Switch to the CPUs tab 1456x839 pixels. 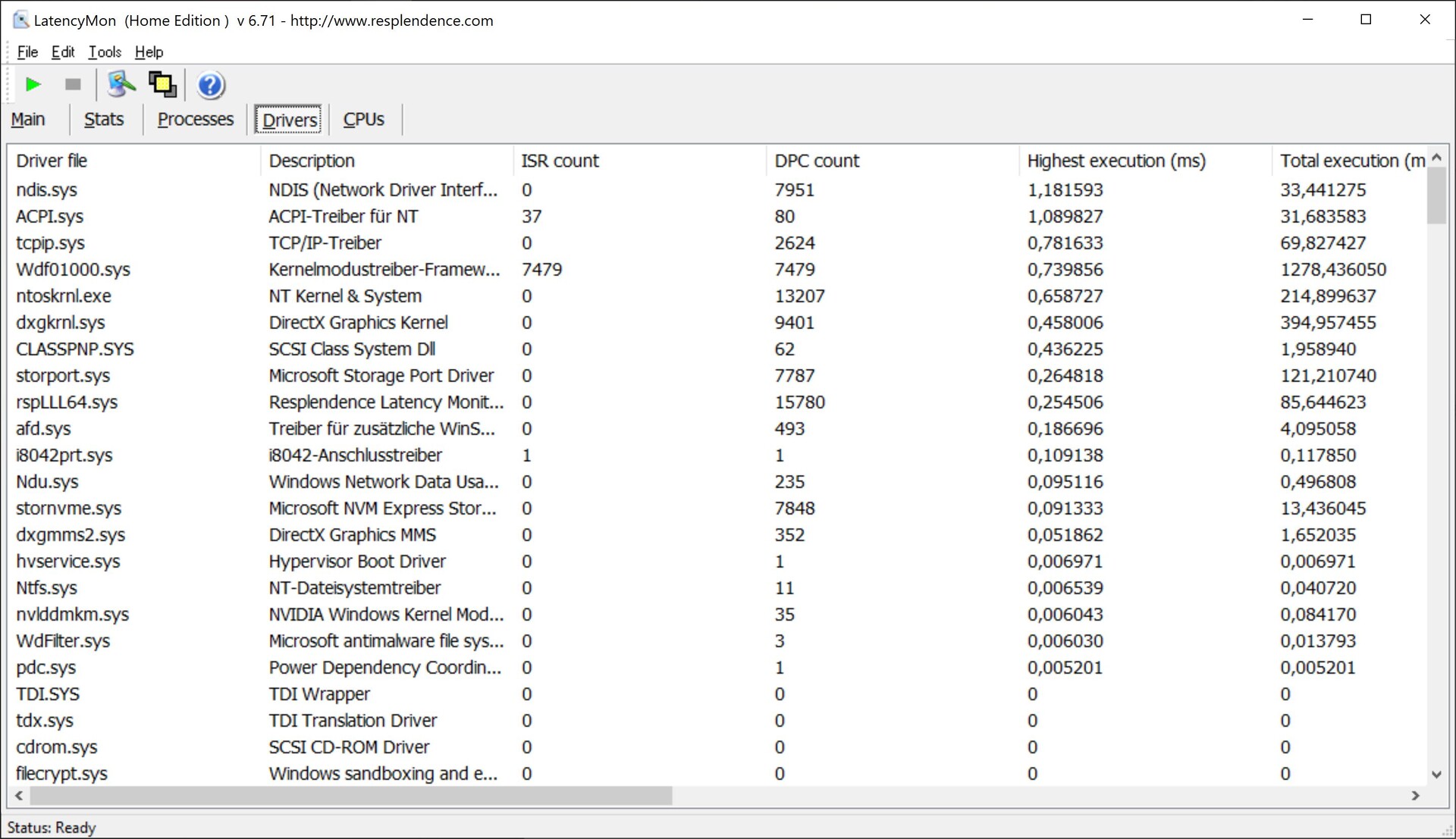(363, 119)
